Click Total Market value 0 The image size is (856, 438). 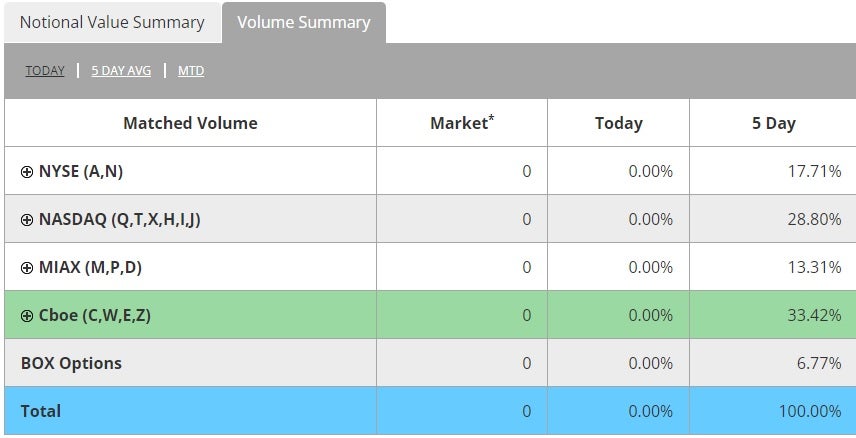point(526,411)
